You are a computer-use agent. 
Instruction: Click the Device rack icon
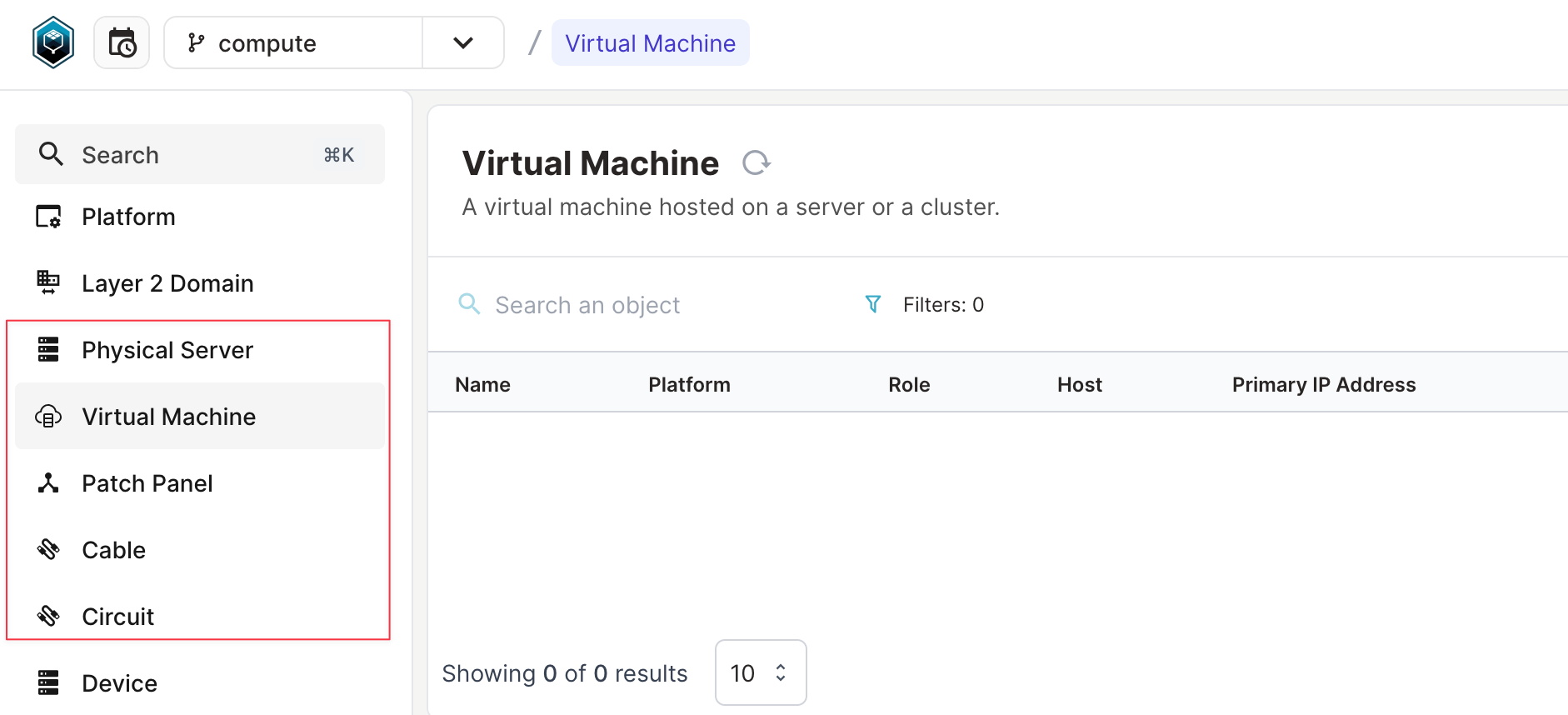[x=48, y=682]
